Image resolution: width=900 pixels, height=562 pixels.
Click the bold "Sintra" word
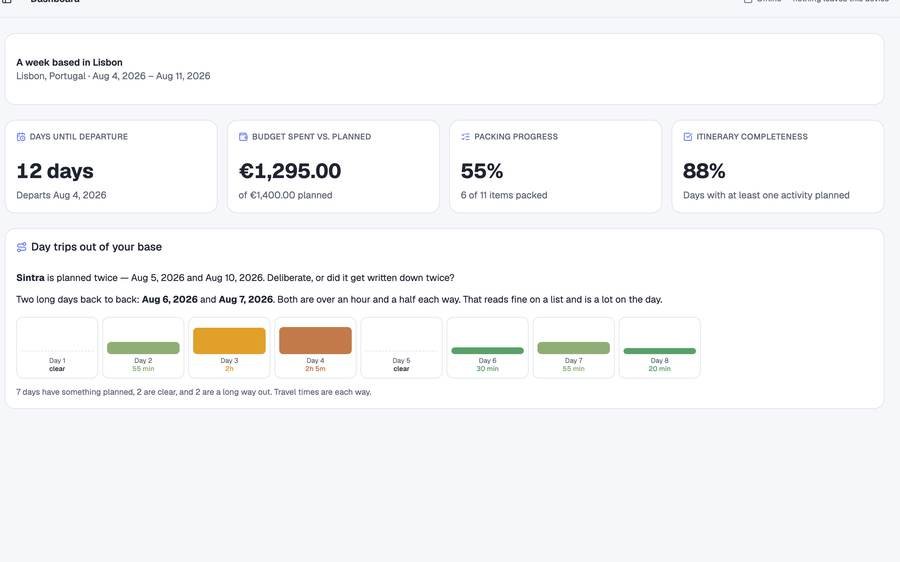[x=30, y=278]
